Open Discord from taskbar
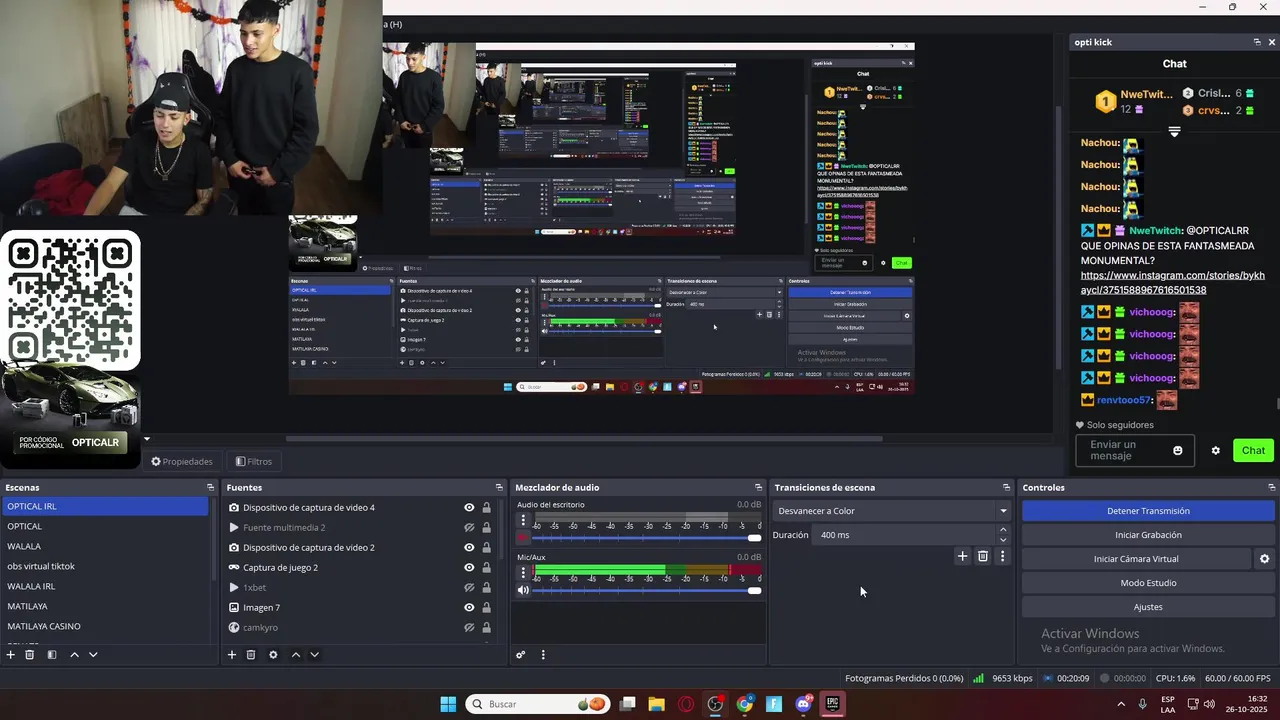 pyautogui.click(x=803, y=704)
